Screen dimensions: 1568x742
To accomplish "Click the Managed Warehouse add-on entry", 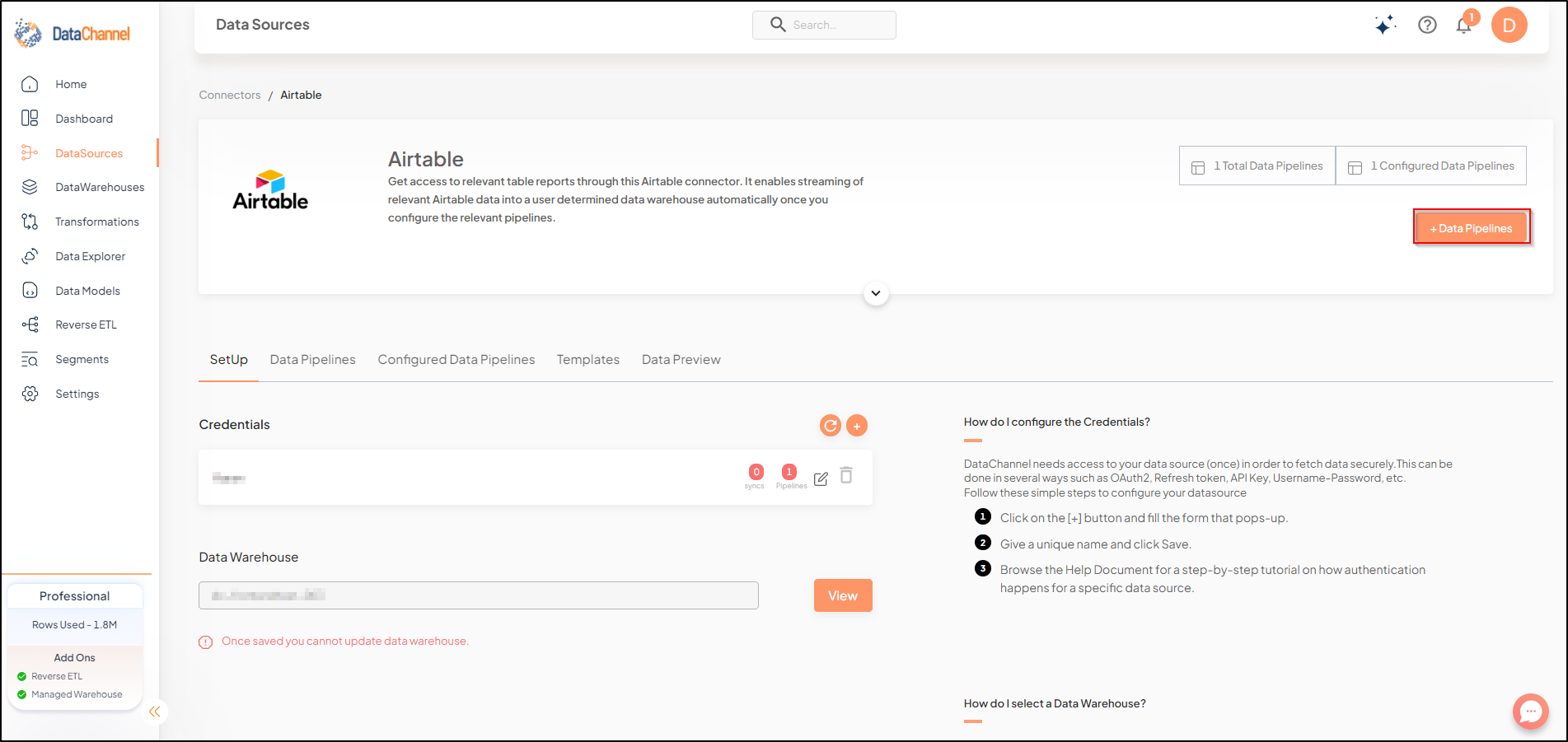I will click(70, 694).
